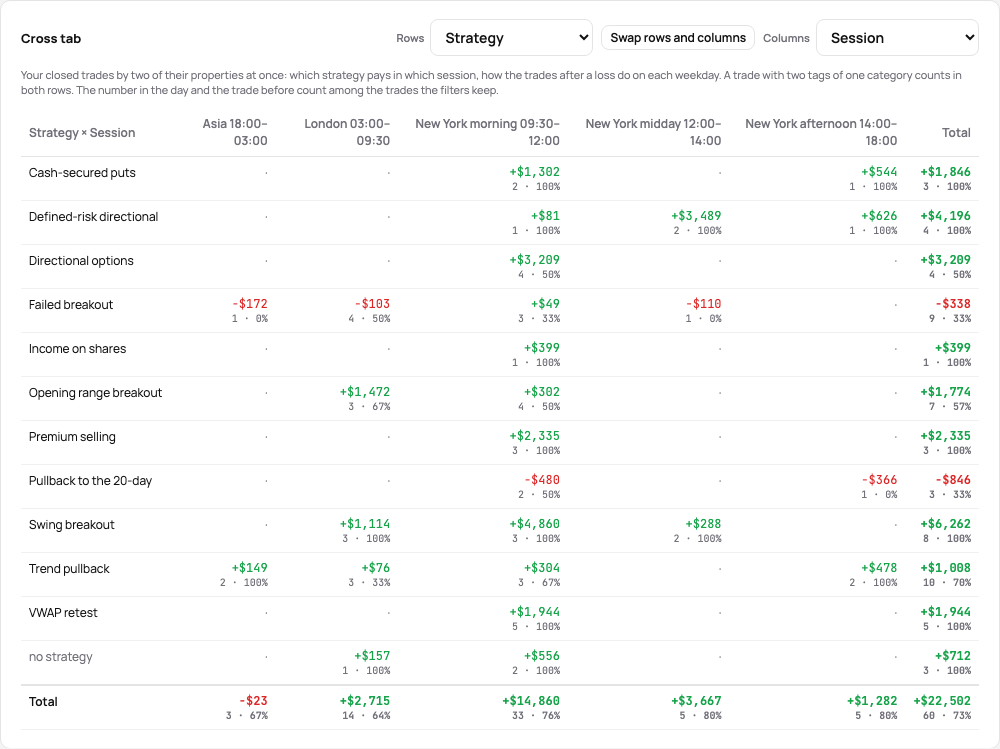Image resolution: width=1000 pixels, height=749 pixels.
Task: Select the Directional options row label
Action: click(81, 261)
